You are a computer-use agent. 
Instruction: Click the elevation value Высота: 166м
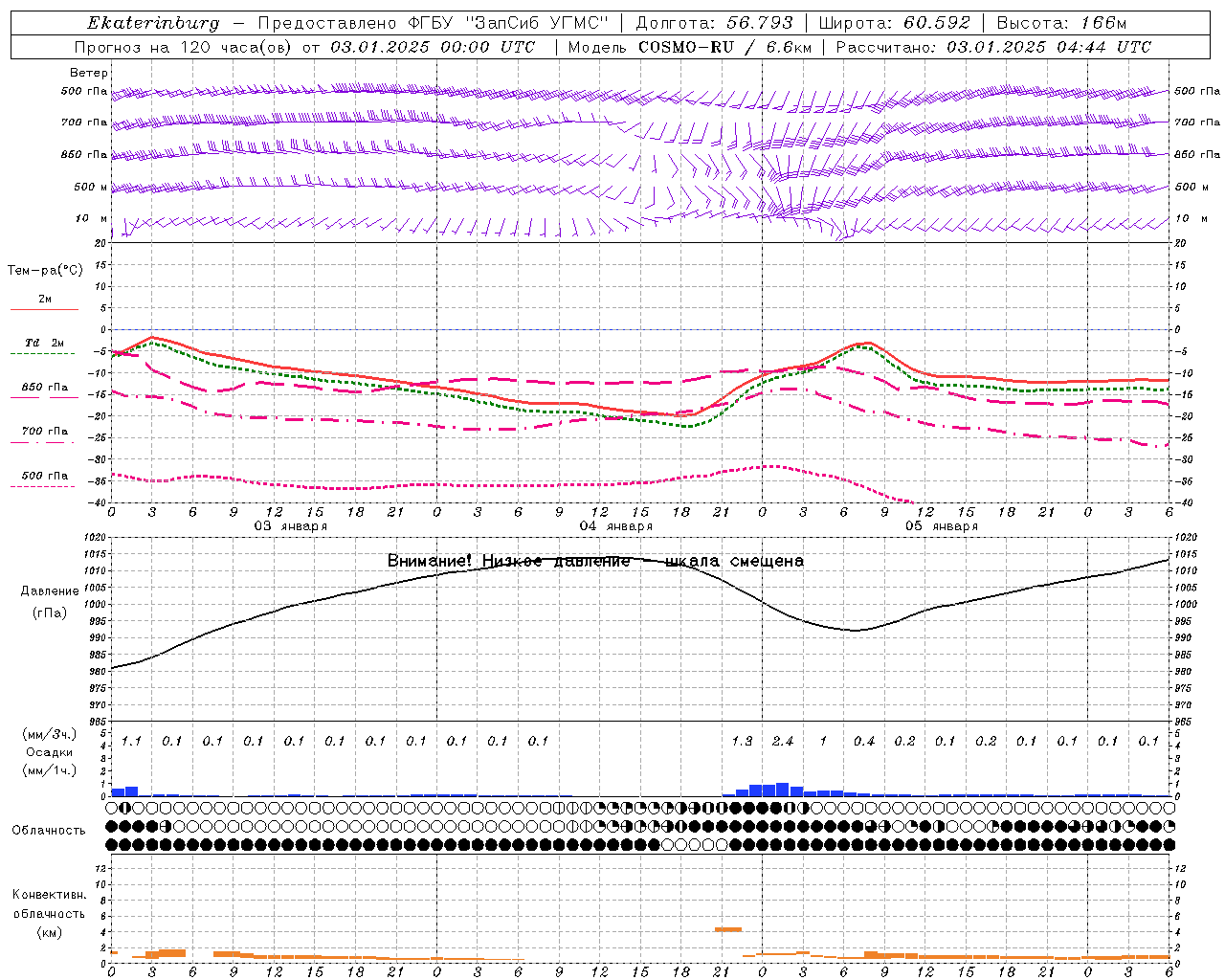tap(1061, 23)
